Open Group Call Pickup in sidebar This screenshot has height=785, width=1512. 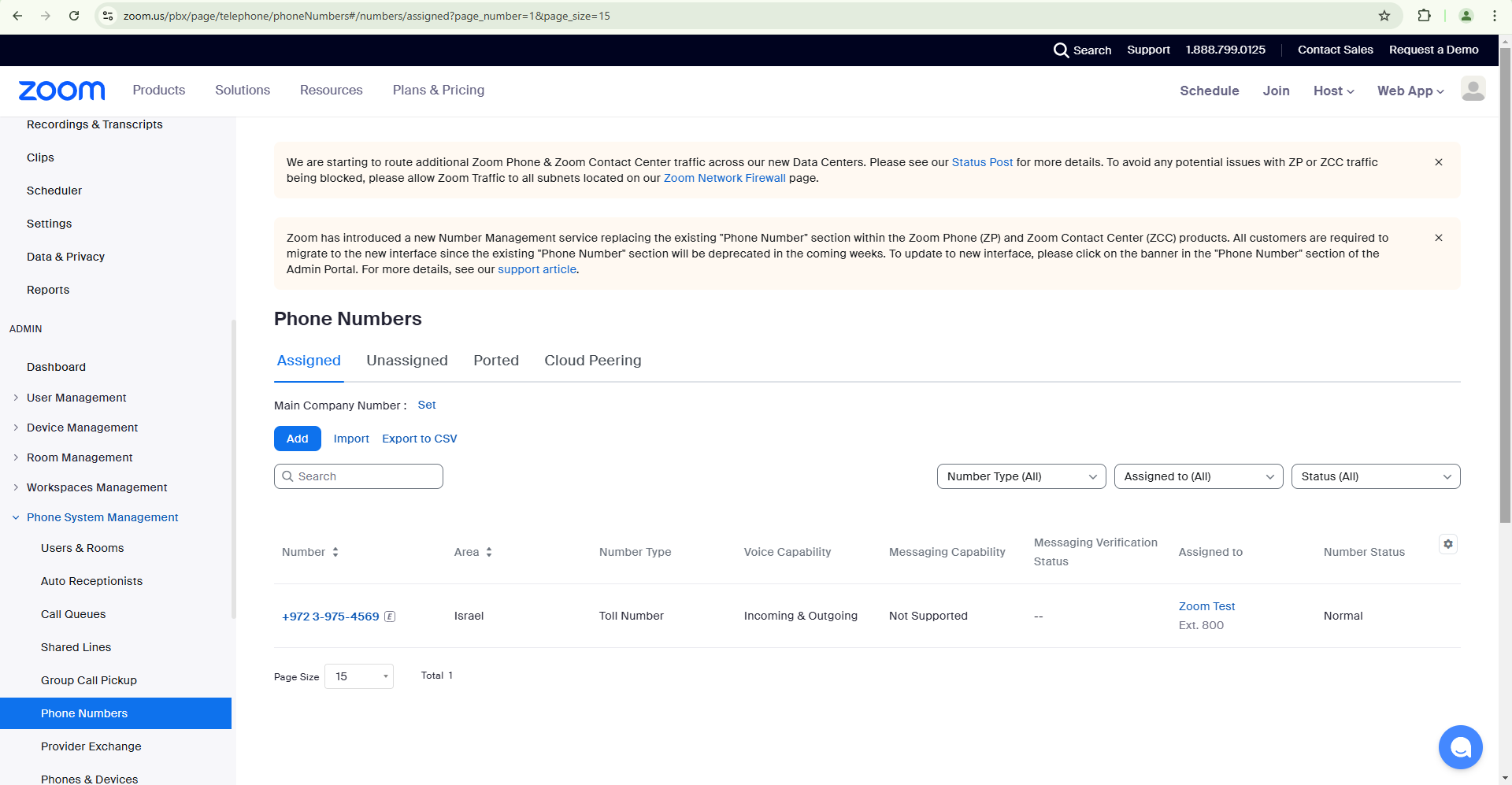(x=89, y=680)
